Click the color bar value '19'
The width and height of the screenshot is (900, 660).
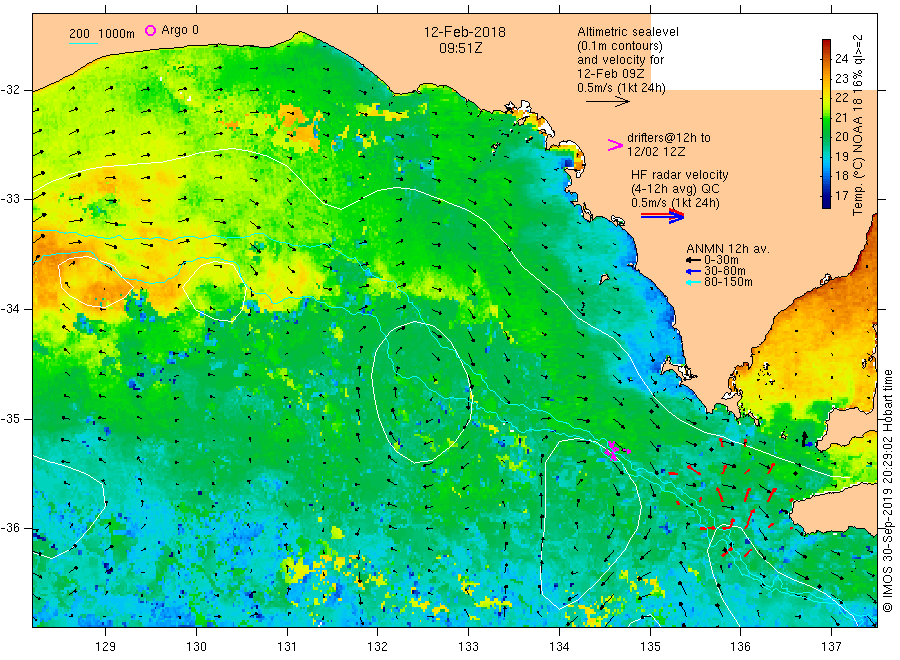841,156
